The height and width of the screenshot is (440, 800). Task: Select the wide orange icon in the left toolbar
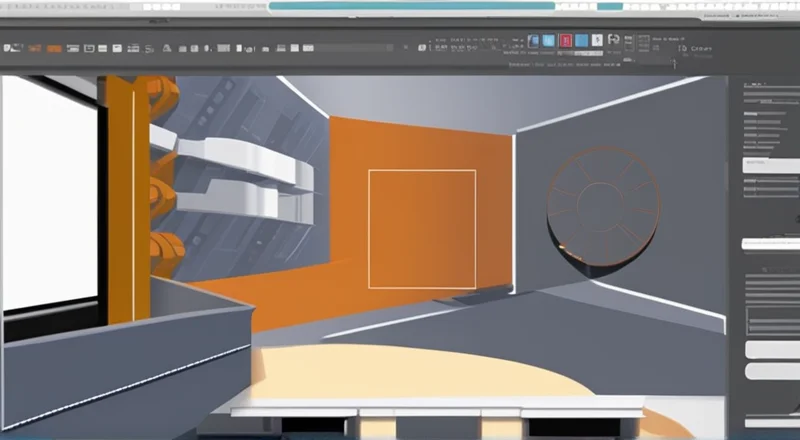tap(54, 47)
